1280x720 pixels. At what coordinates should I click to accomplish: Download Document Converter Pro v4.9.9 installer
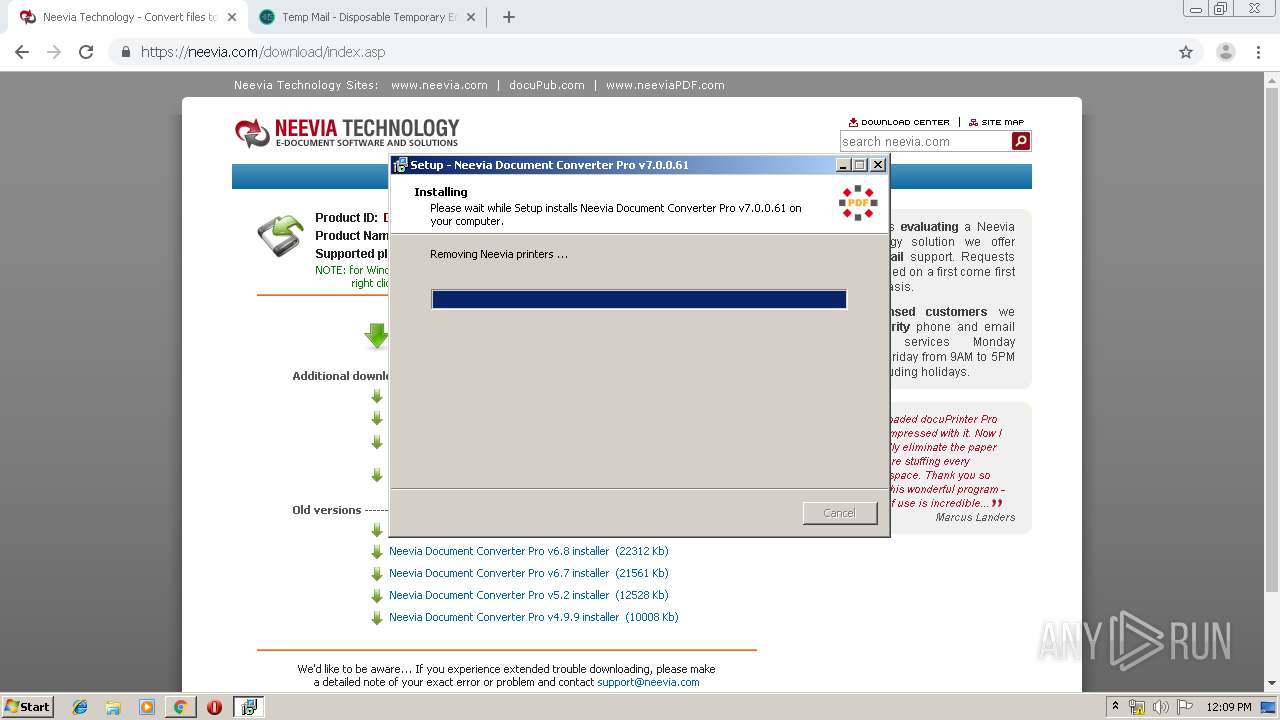(534, 617)
